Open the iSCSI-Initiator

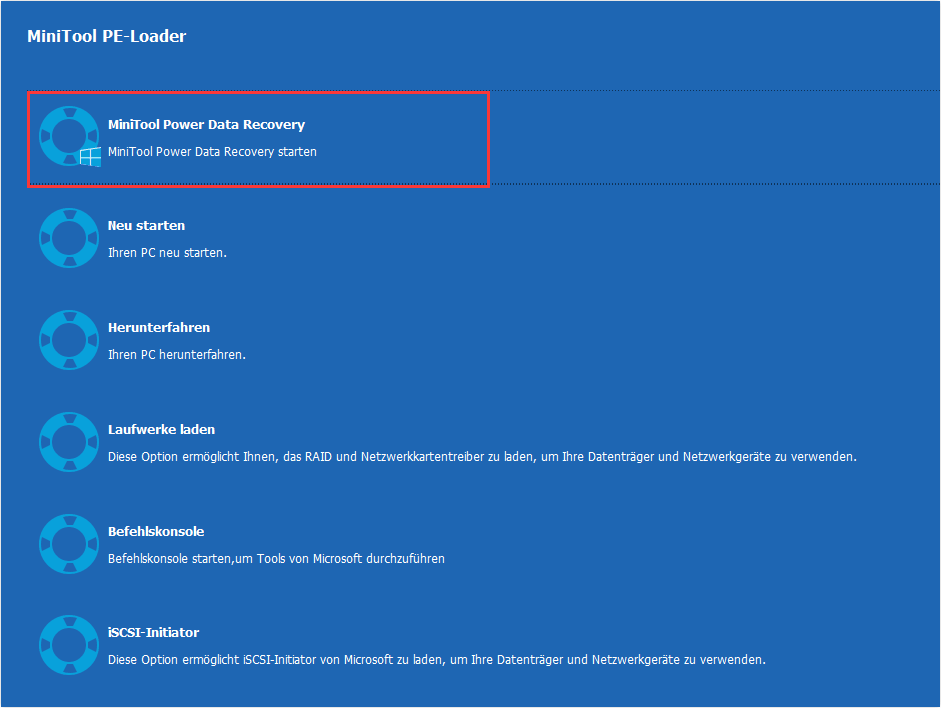click(x=250, y=645)
